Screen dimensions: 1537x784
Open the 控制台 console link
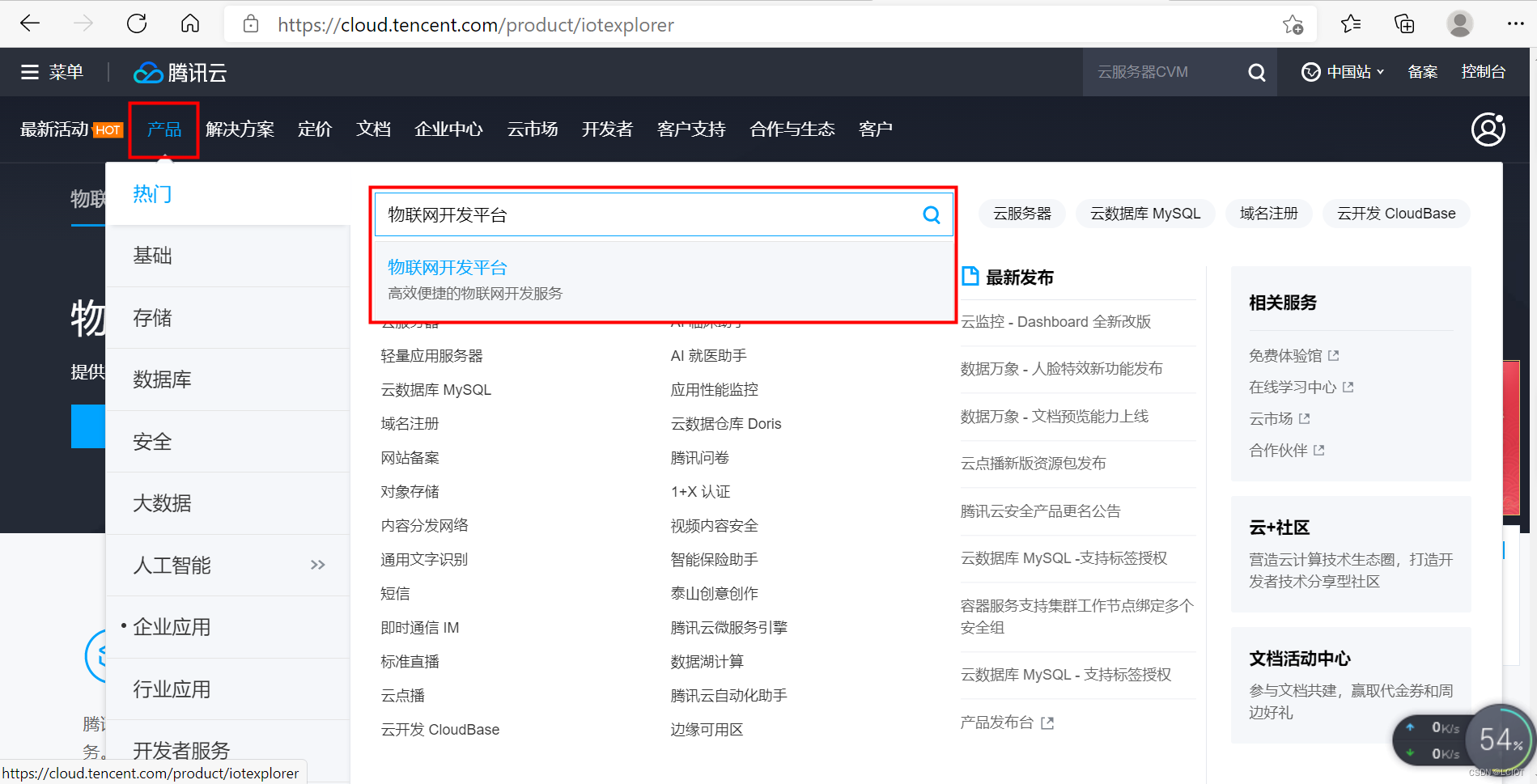[x=1483, y=72]
